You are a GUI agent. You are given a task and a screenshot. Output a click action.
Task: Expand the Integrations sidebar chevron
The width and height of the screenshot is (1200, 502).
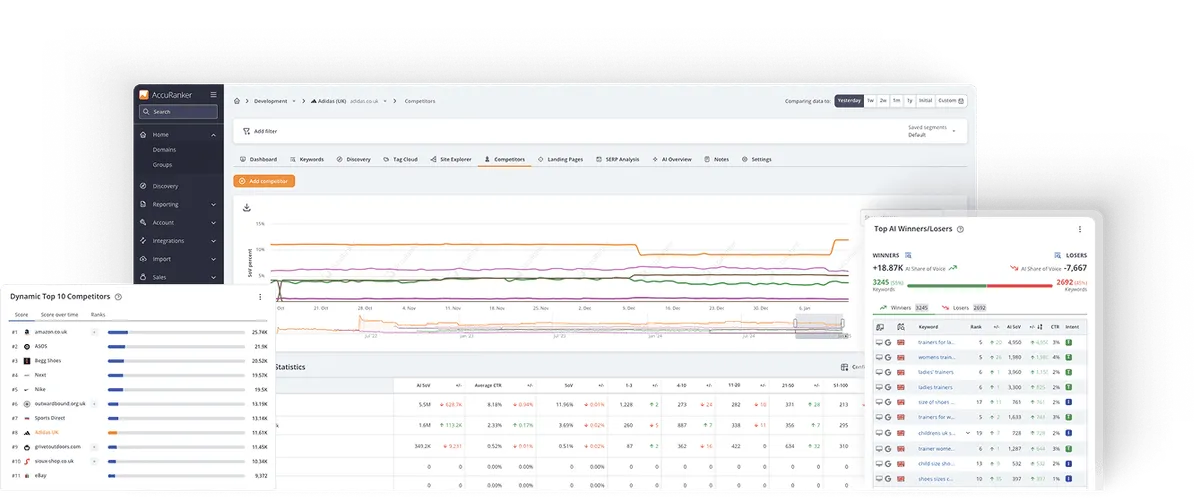(213, 240)
